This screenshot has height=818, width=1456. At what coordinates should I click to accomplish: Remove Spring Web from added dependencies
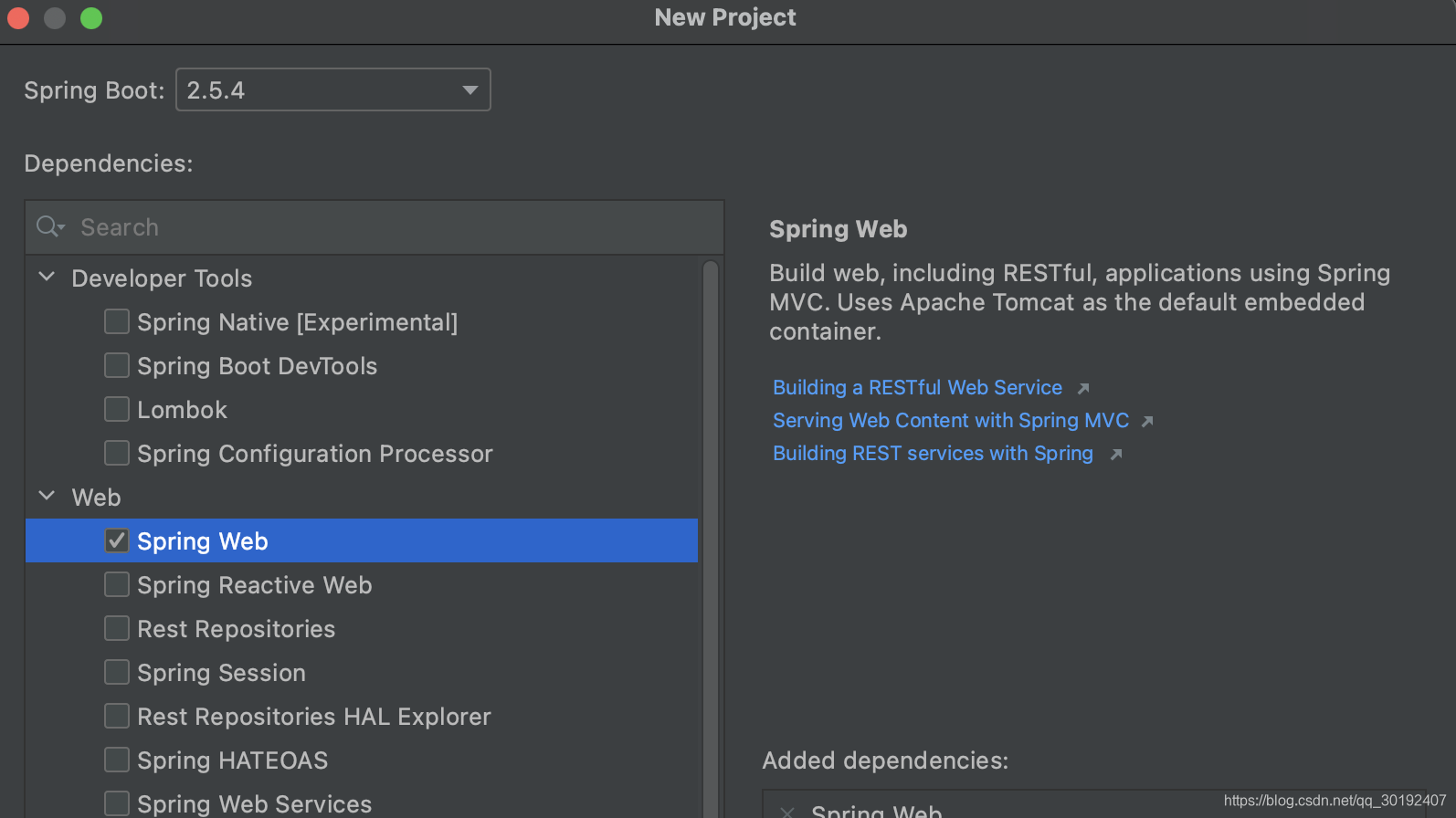pyautogui.click(x=787, y=812)
